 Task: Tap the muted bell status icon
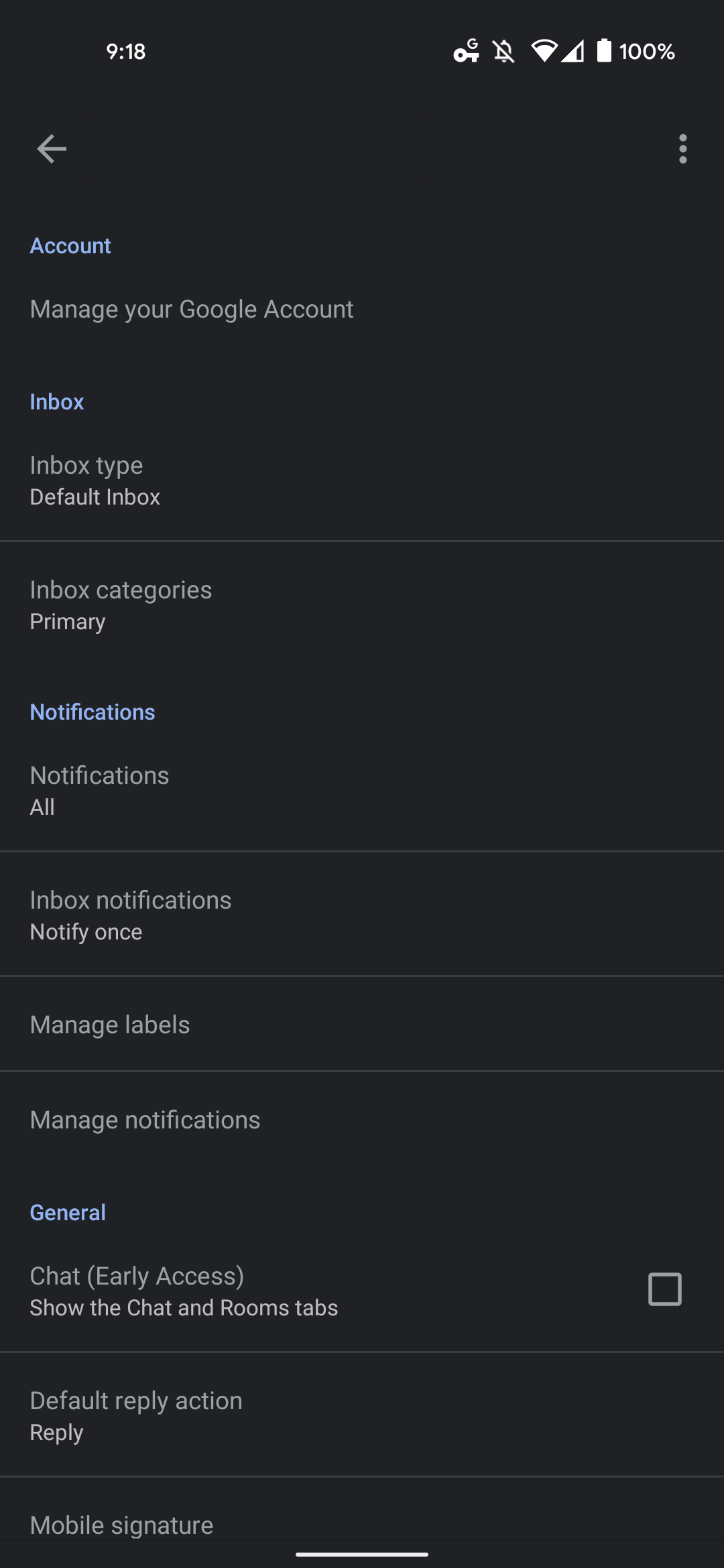click(503, 52)
